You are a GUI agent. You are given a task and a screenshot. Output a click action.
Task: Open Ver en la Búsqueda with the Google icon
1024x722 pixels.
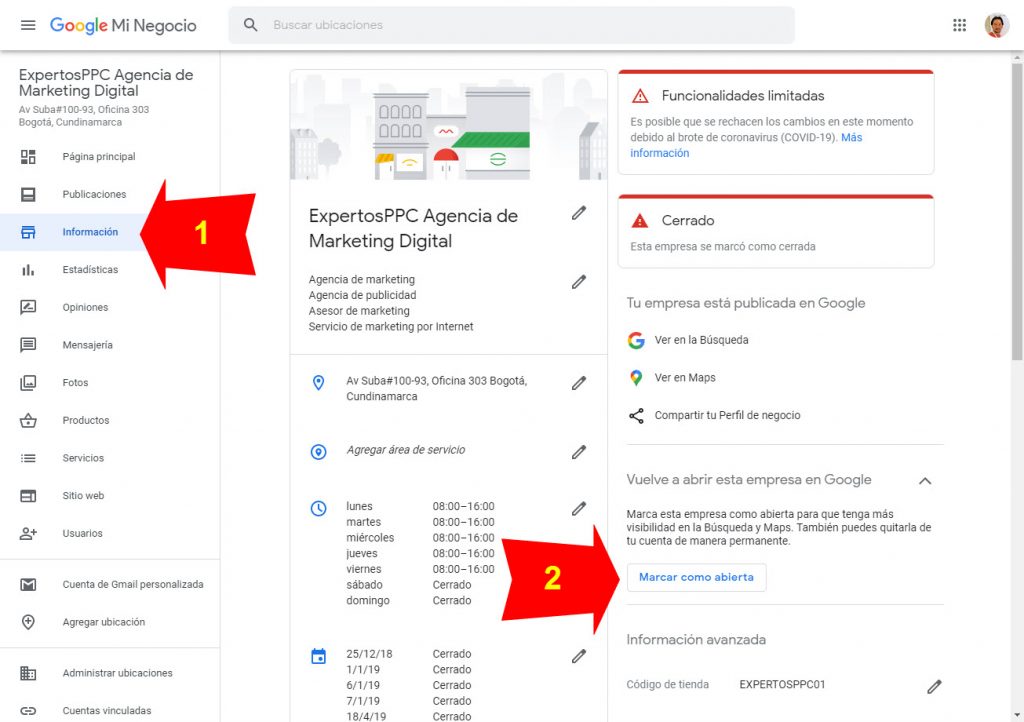point(637,340)
